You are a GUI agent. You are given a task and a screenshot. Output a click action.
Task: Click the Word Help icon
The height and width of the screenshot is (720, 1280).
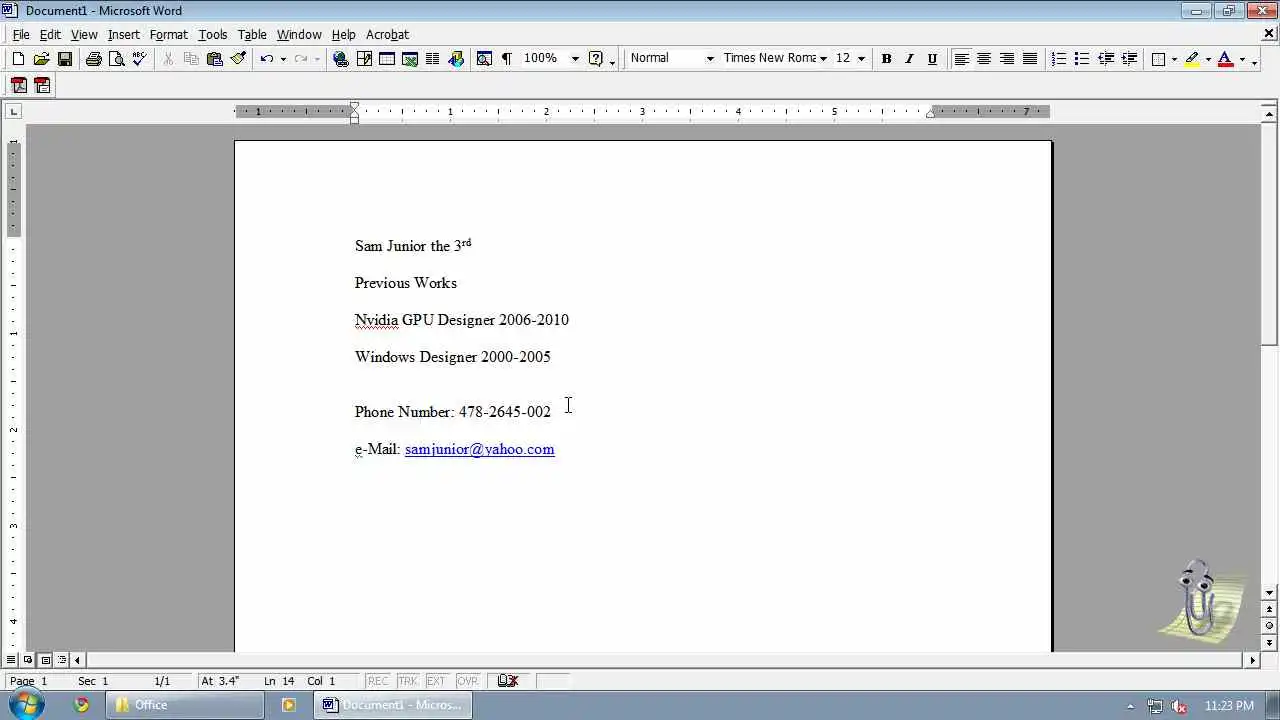(x=596, y=59)
